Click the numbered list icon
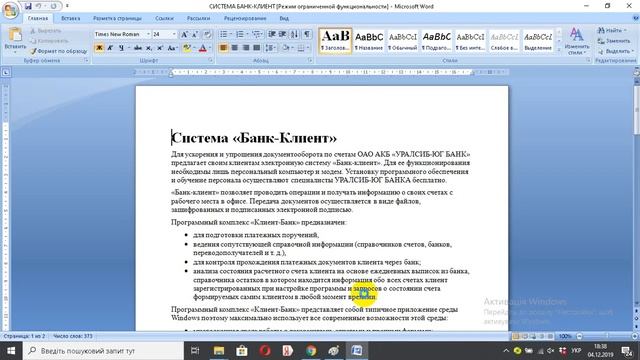Viewport: 640px width, 360px height. (240, 34)
